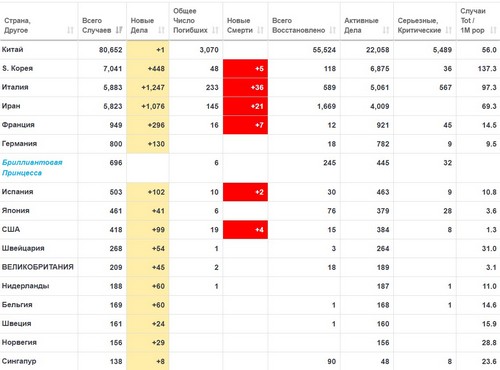Click the Страна, Другое column header label

17,25
